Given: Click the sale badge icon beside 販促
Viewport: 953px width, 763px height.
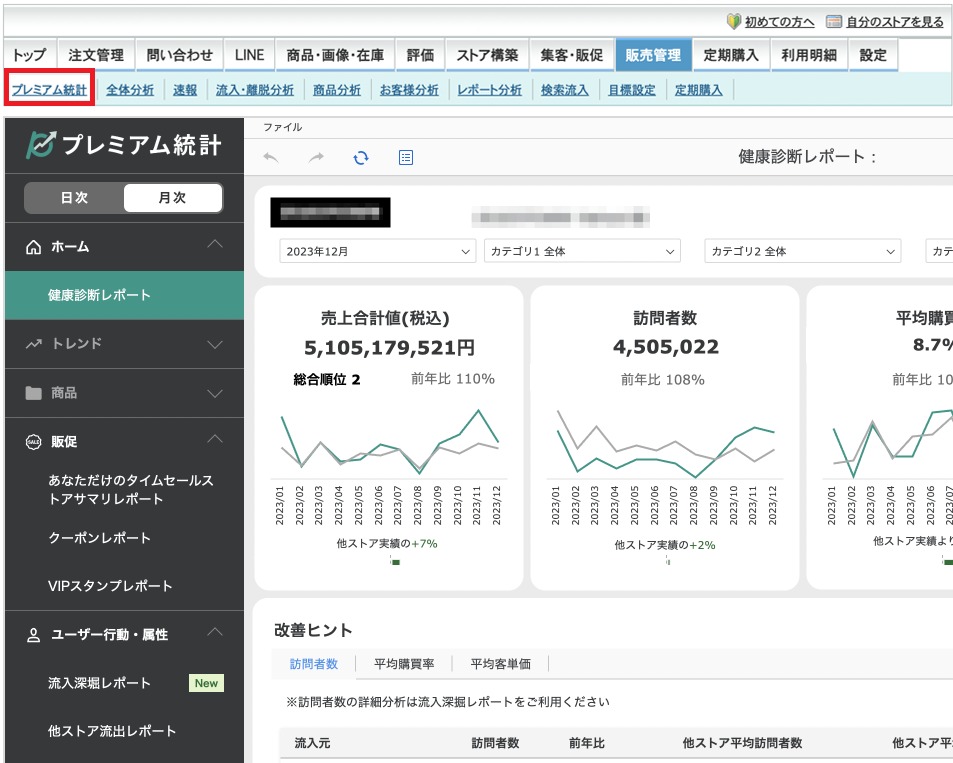Looking at the screenshot, I should 33,441.
